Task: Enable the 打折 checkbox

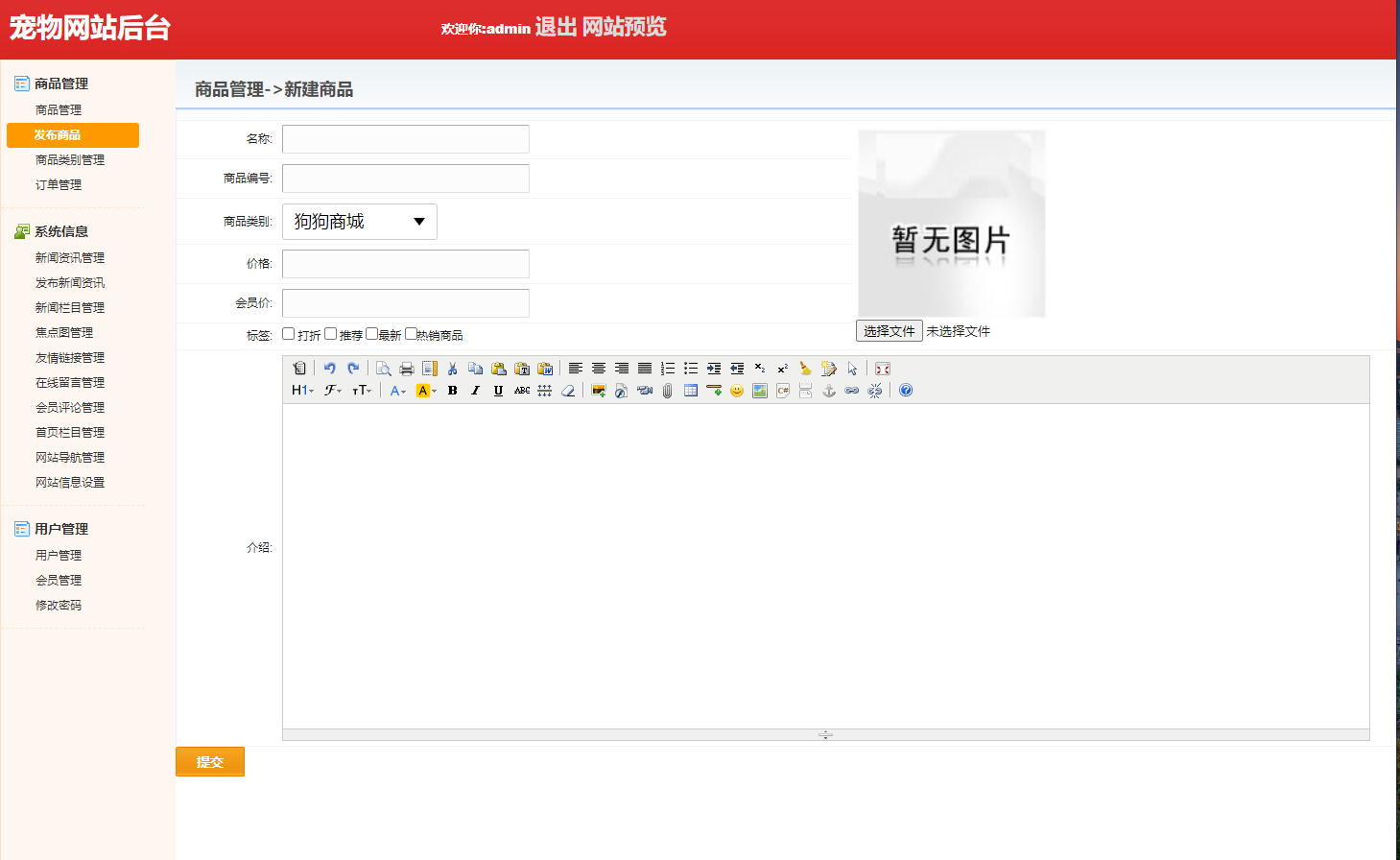Action: 288,334
